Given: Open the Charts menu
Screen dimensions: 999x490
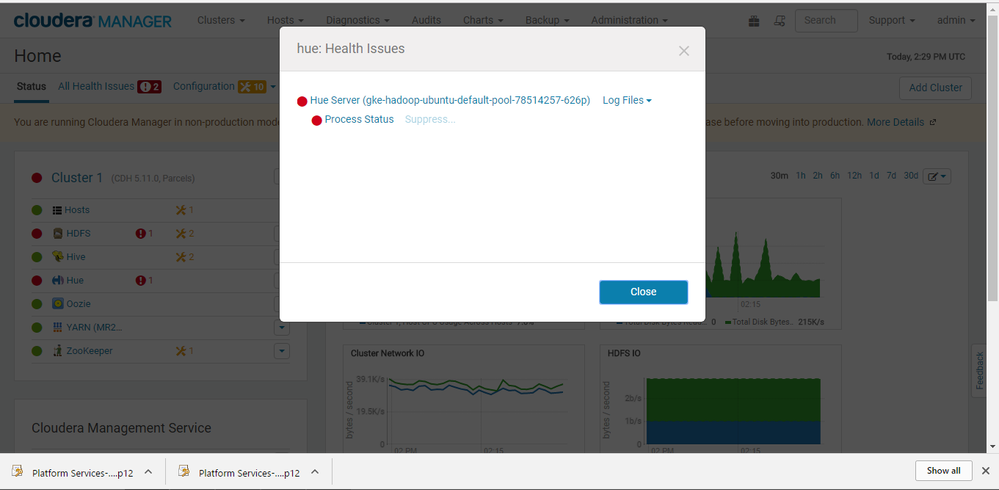Looking at the screenshot, I should (x=482, y=20).
